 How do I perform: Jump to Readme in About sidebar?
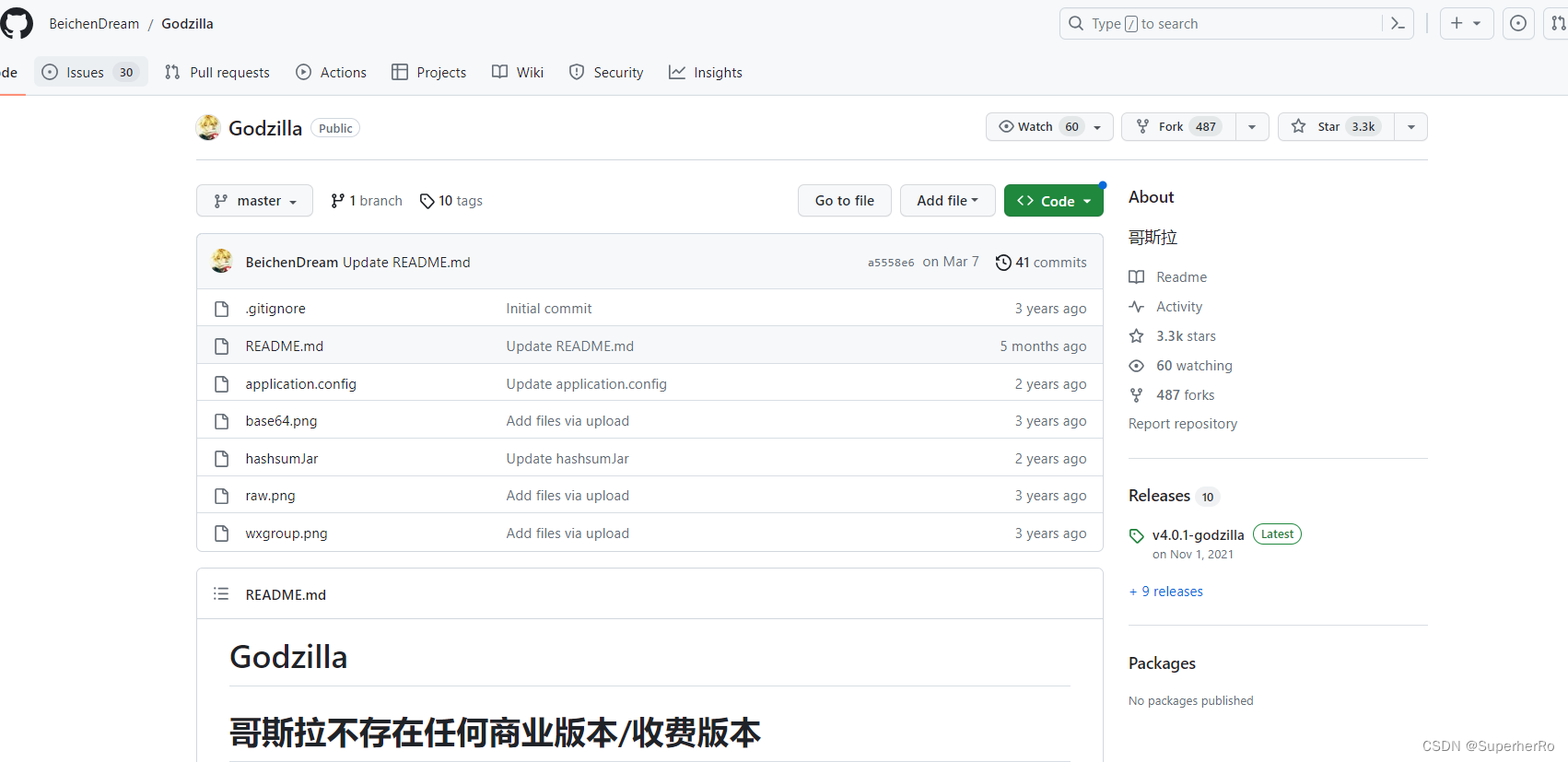pyautogui.click(x=1168, y=277)
